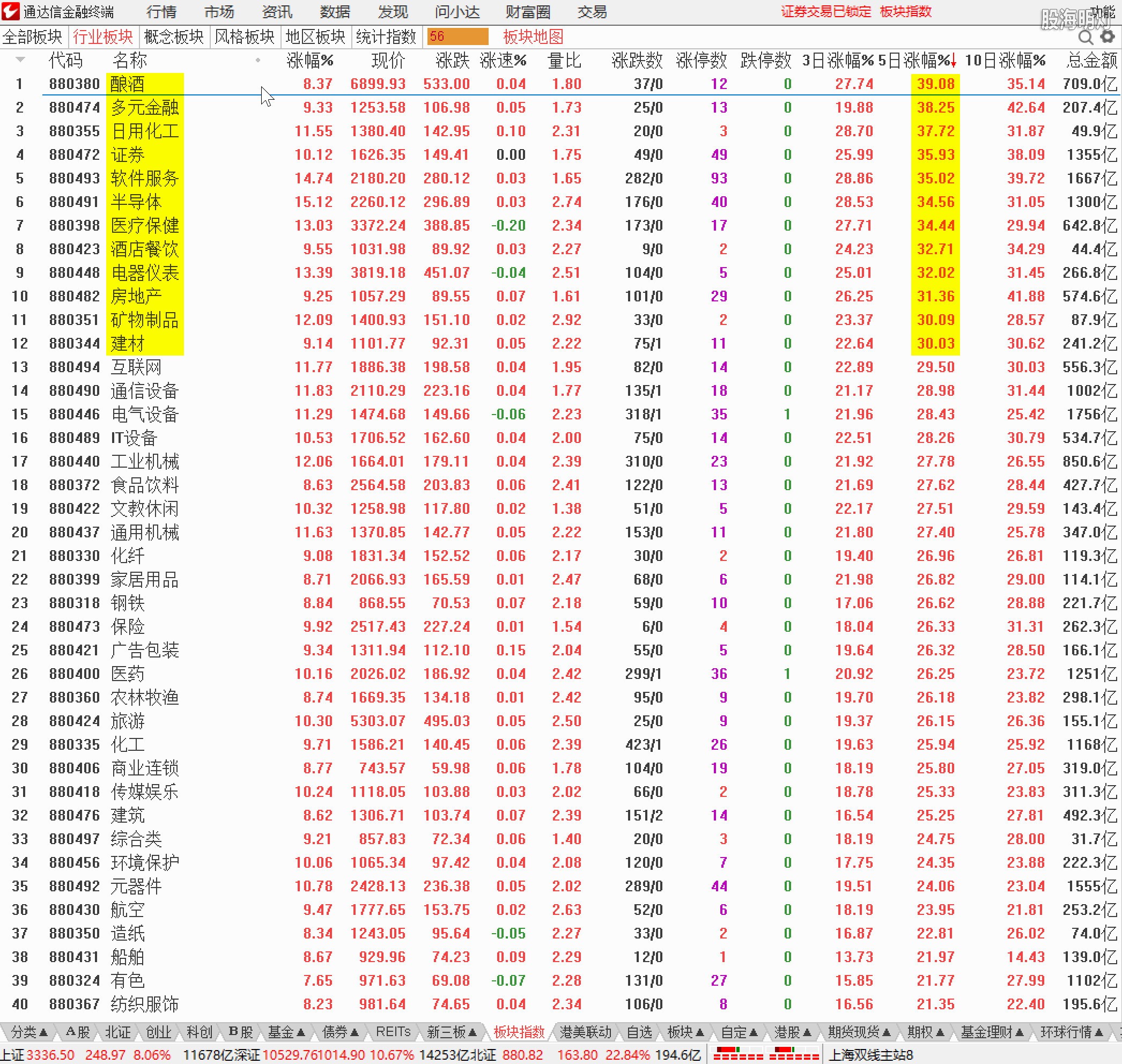1122x1064 pixels.
Task: Switch to A股 bottom tab
Action: (78, 1032)
